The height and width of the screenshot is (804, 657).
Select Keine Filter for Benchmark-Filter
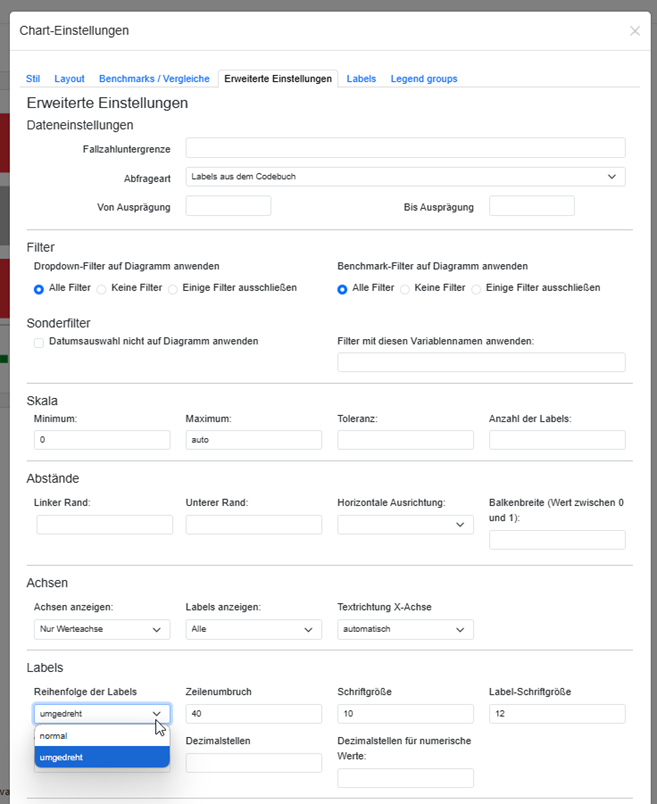pos(405,289)
